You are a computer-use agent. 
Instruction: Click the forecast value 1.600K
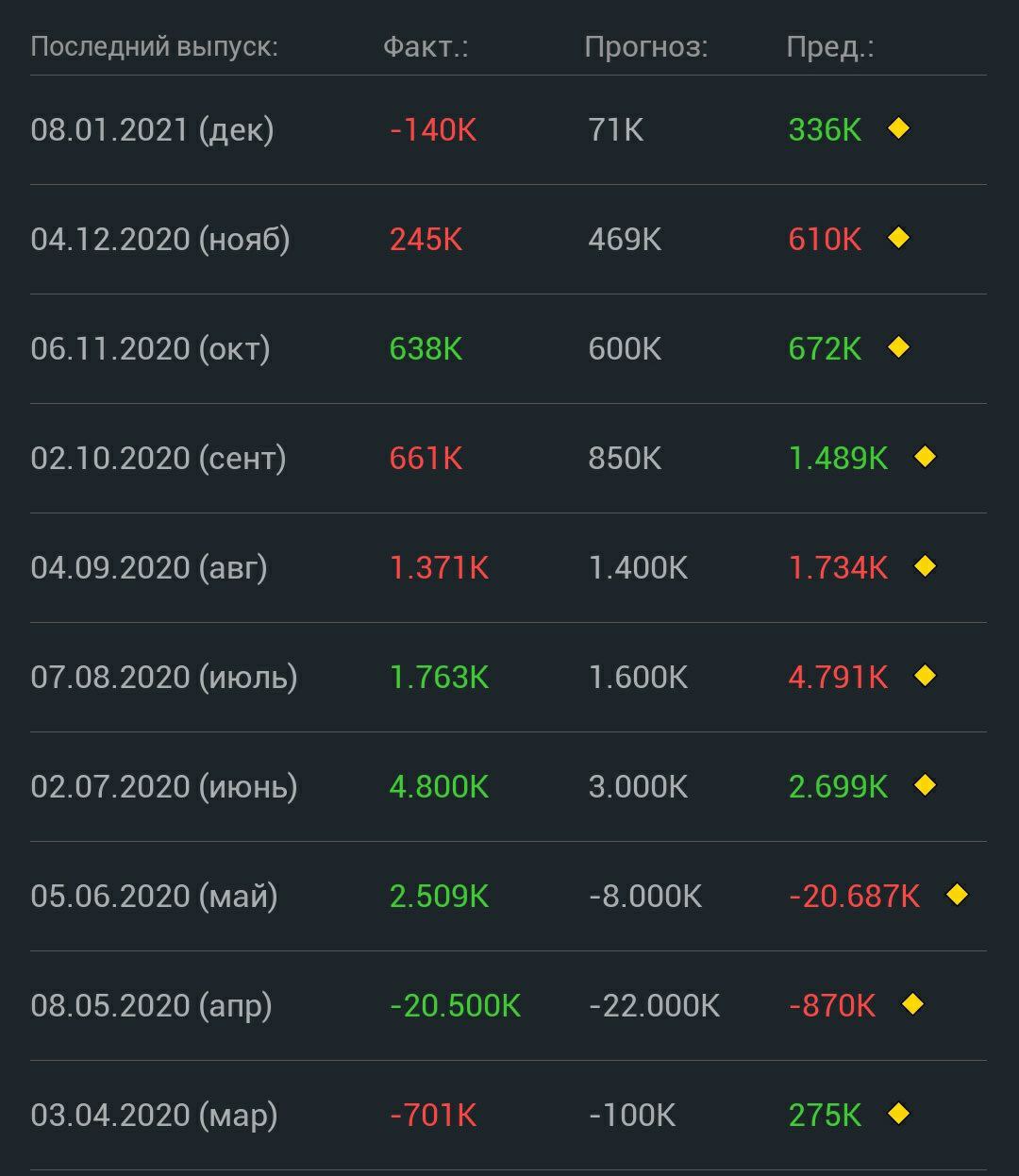pos(639,678)
